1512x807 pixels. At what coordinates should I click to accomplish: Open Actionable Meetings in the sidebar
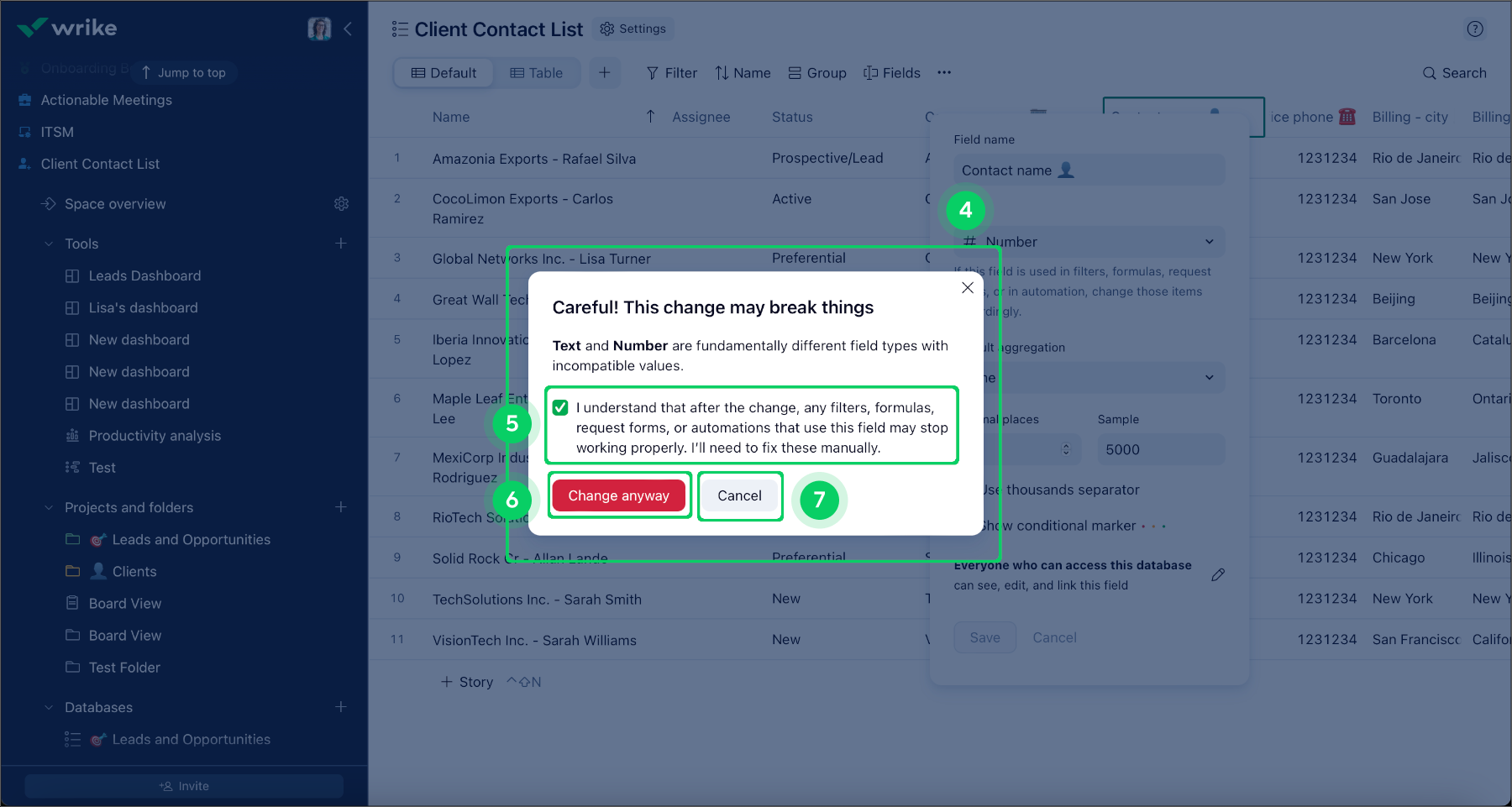click(107, 100)
